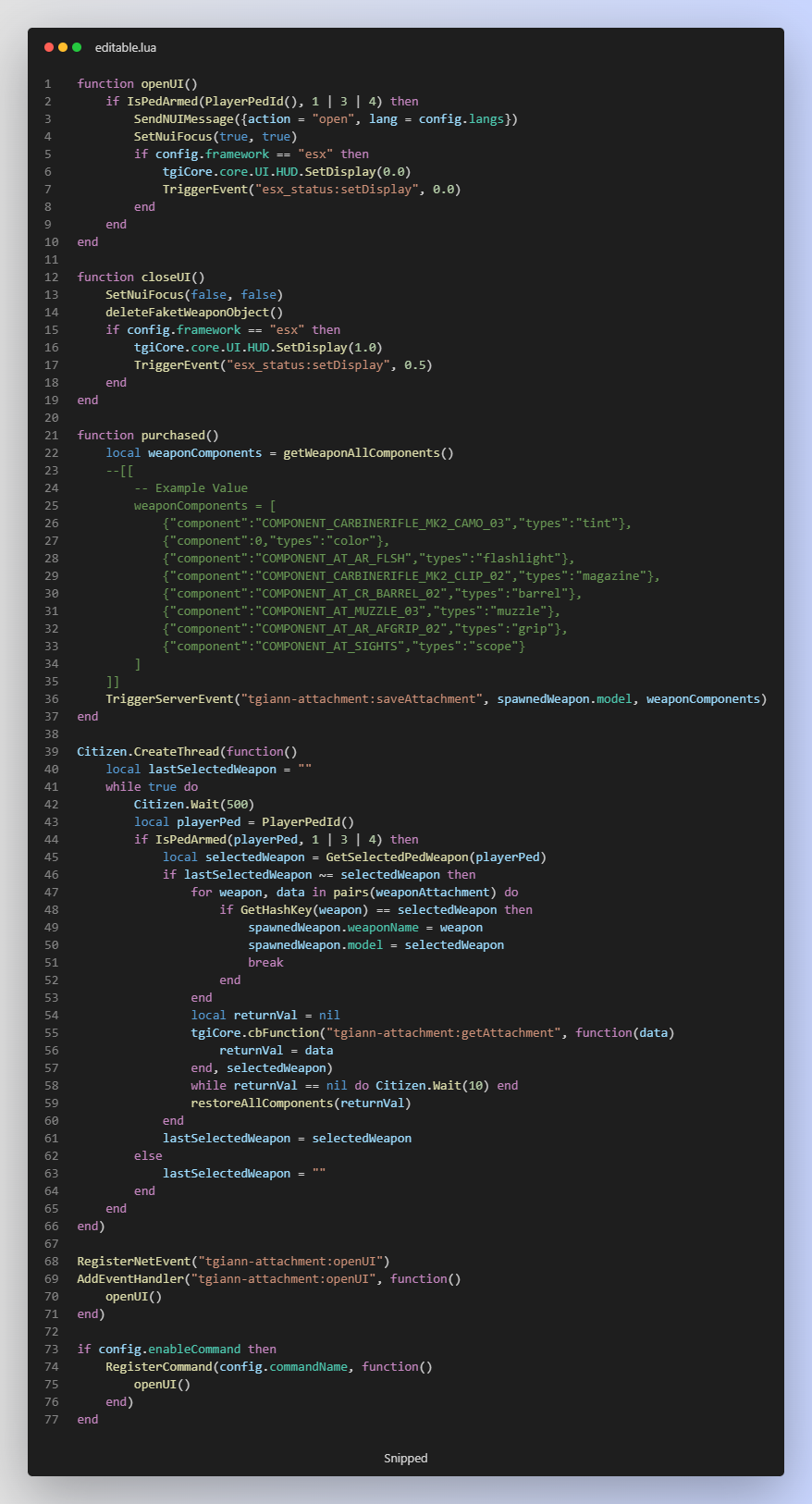Click 'tgiCore.core.UI.HUD.SetDisplay(0.0)' line

pos(287,172)
